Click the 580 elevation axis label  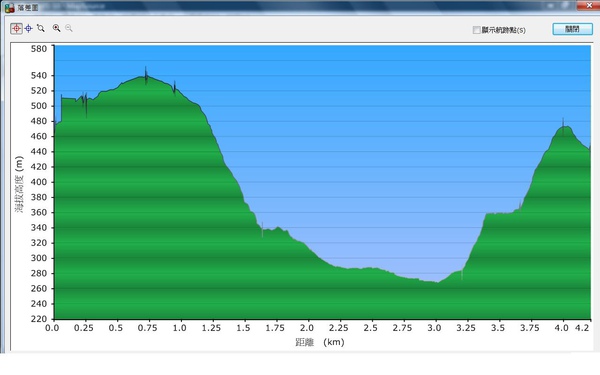click(x=39, y=49)
